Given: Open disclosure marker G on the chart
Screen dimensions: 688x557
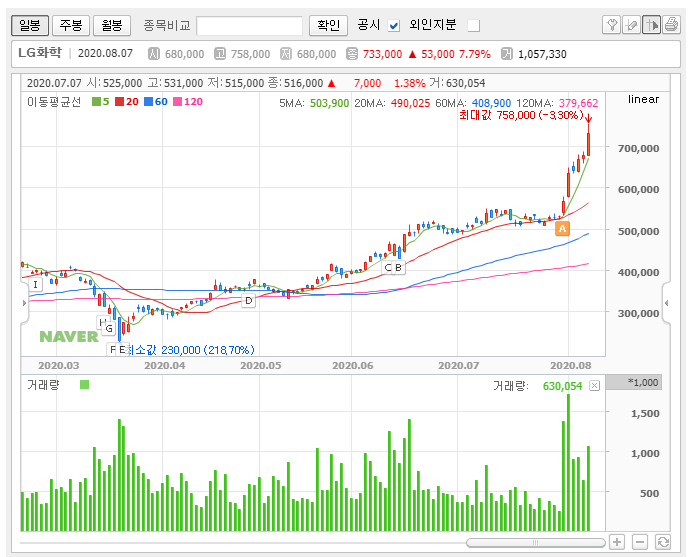Looking at the screenshot, I should (109, 328).
